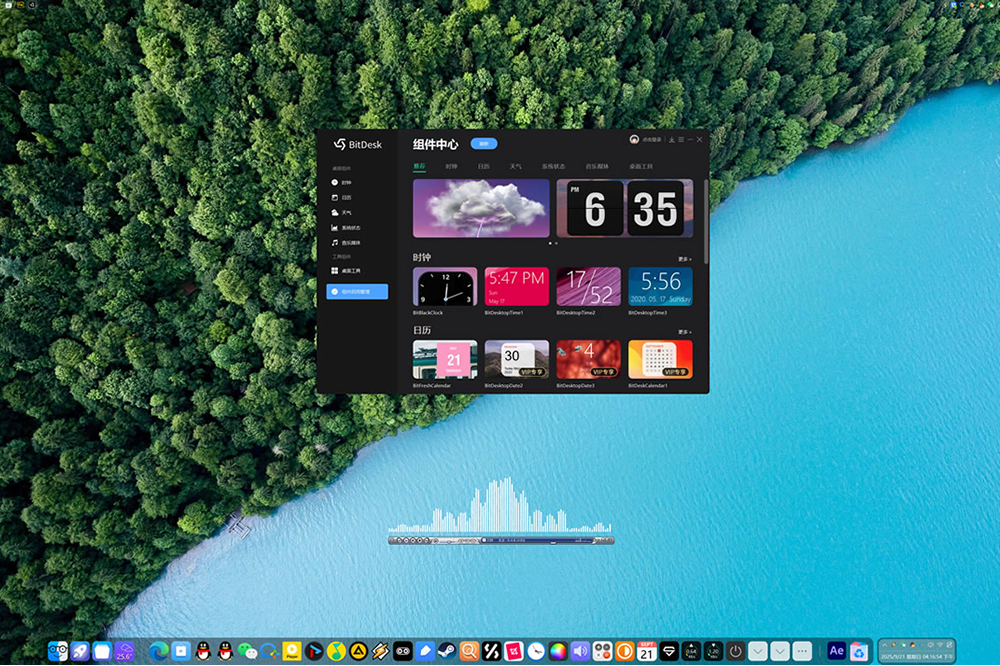Open the 时钟 clock category in the sidebar

point(341,182)
